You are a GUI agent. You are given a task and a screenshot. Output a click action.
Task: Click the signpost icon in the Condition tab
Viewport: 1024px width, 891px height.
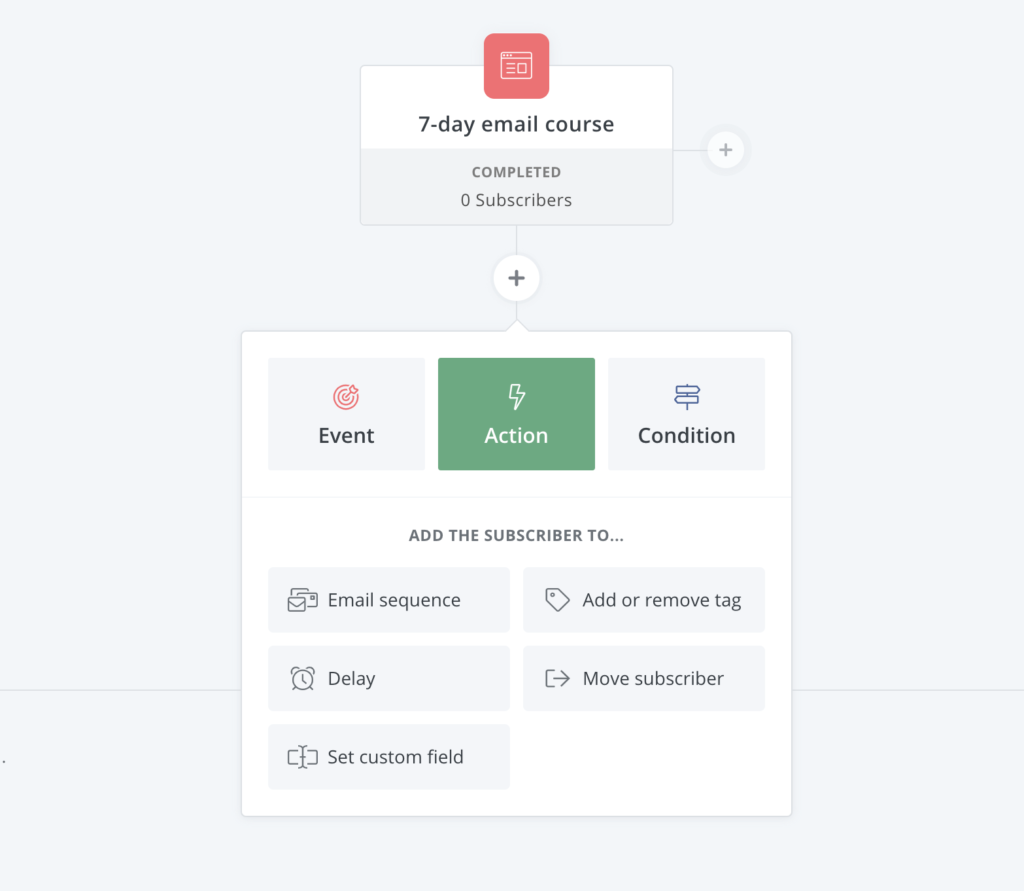[x=686, y=397]
